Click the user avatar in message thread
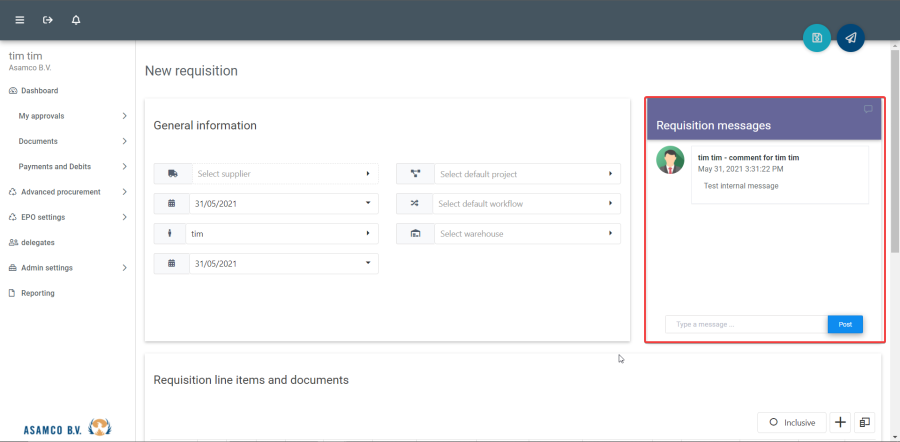 click(x=670, y=160)
